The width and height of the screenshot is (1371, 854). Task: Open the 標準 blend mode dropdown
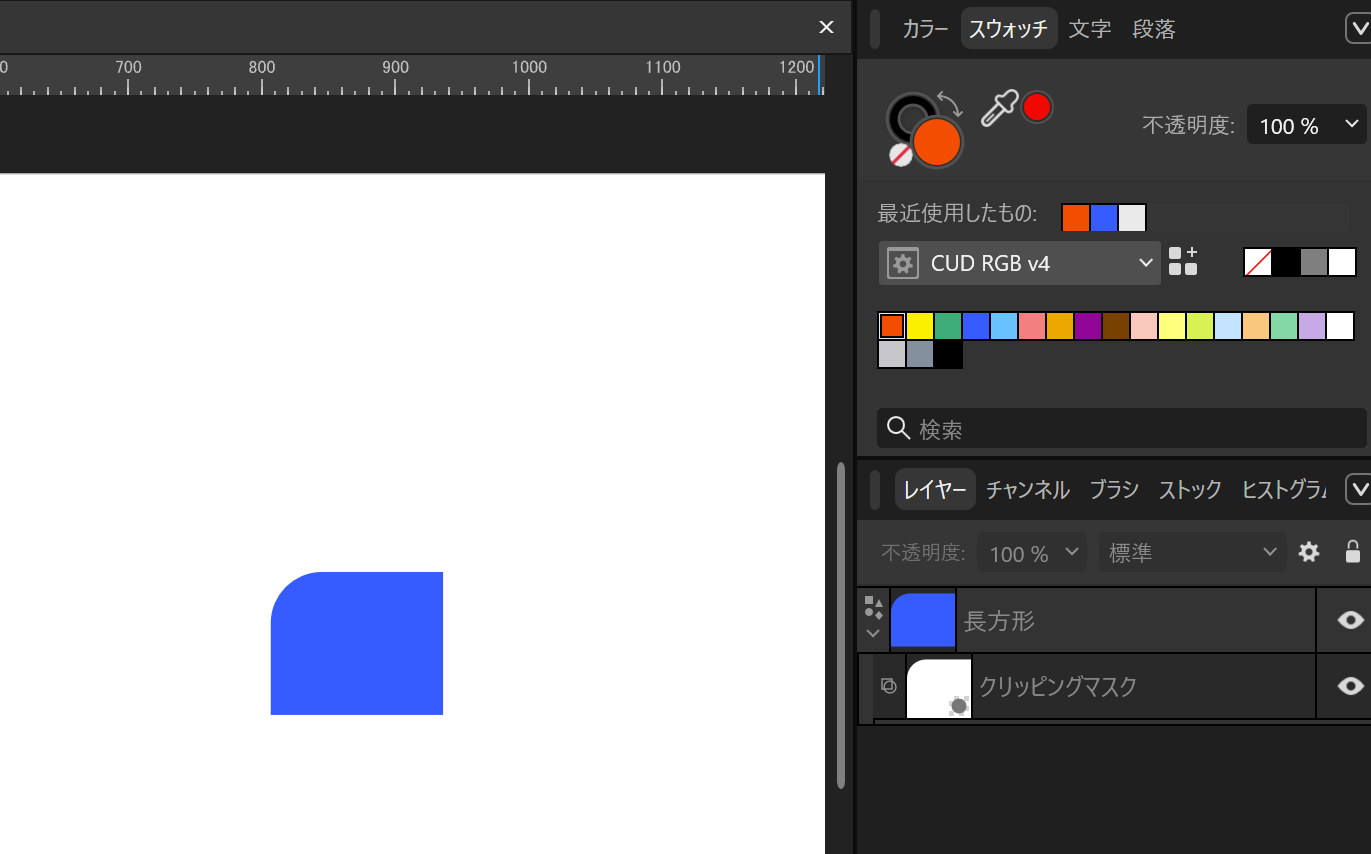(x=1192, y=551)
